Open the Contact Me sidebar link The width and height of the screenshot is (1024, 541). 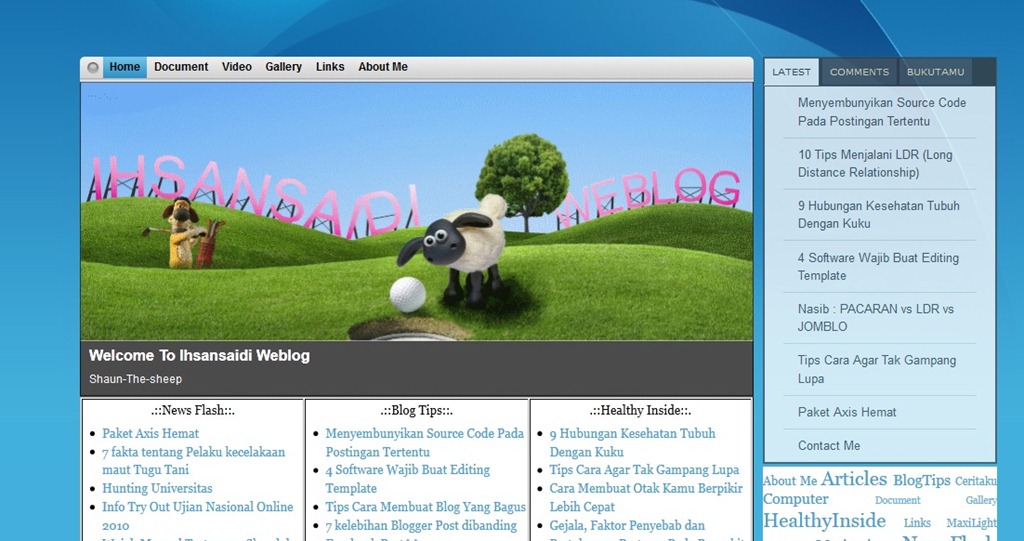pos(829,446)
